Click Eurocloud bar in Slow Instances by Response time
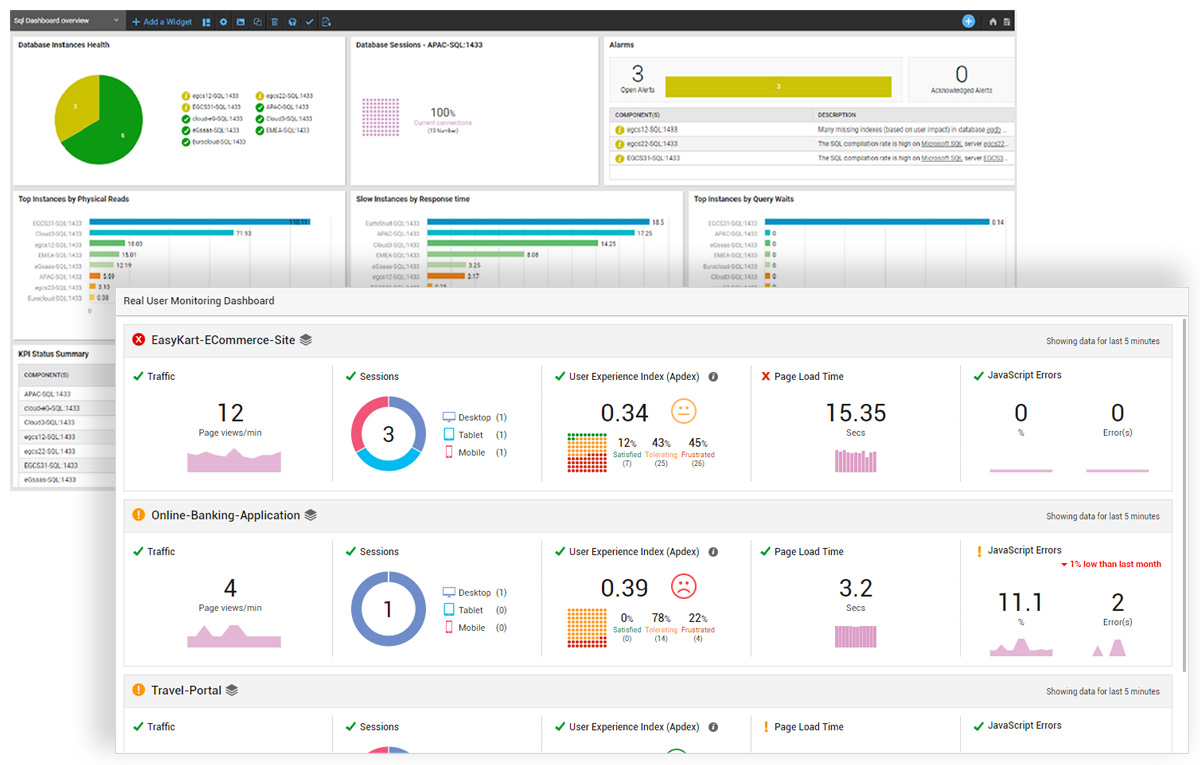Screen dimensions: 1200x765 pos(537,222)
